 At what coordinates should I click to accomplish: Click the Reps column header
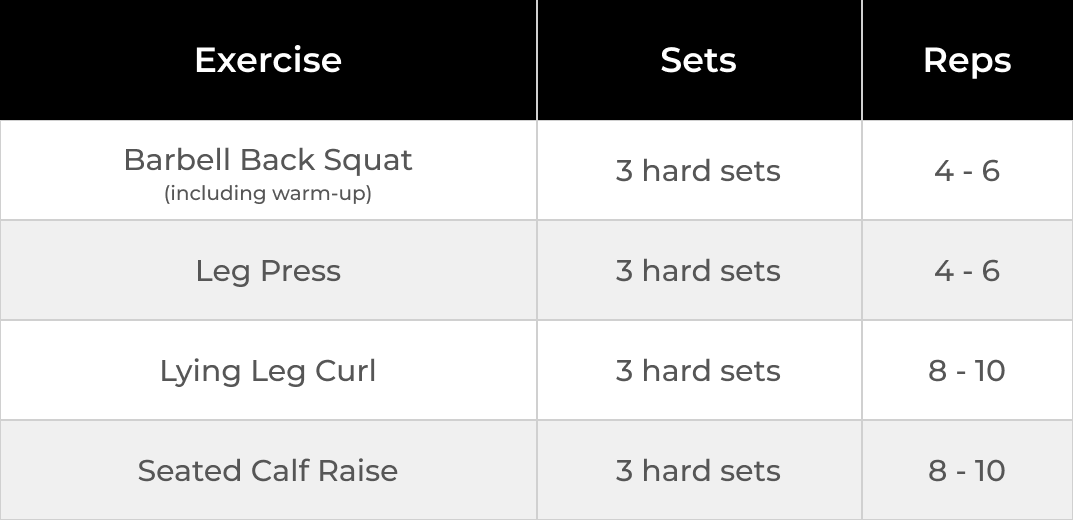(967, 60)
